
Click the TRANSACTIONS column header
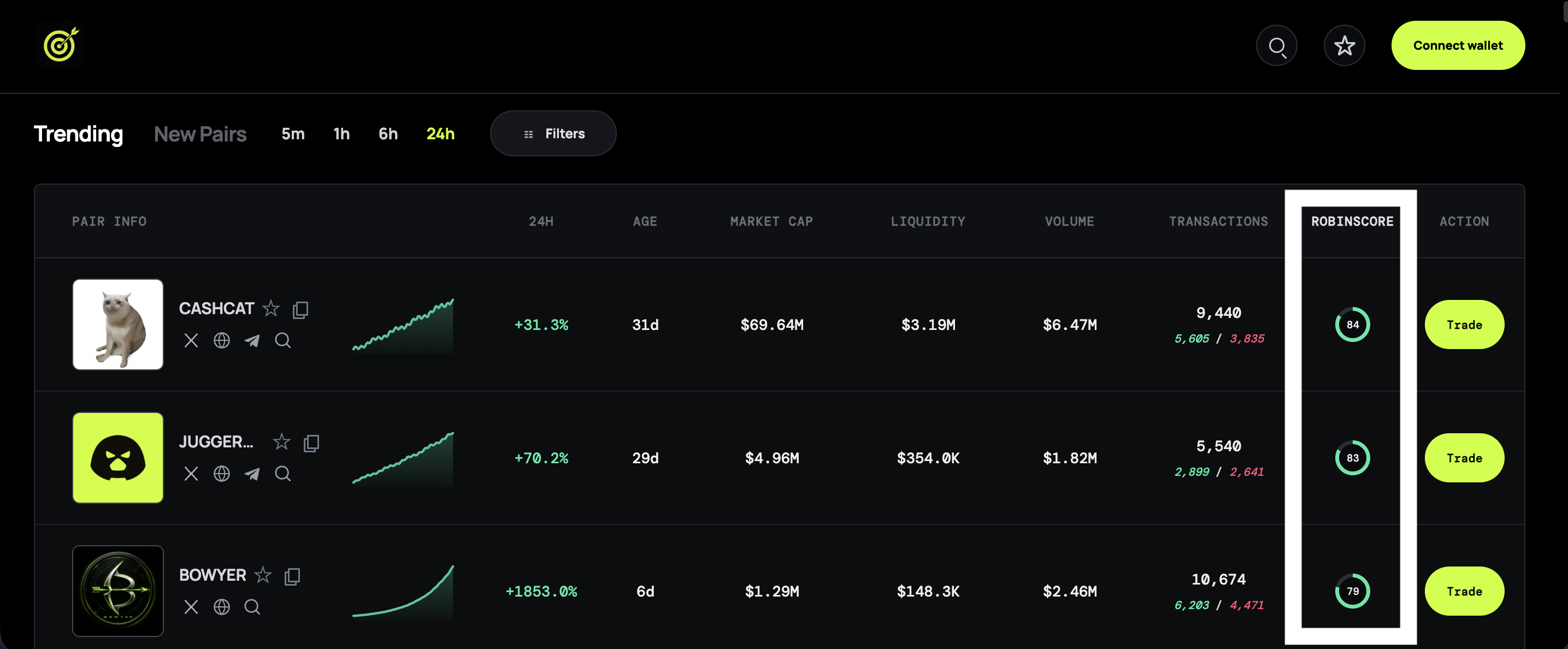tap(1218, 222)
